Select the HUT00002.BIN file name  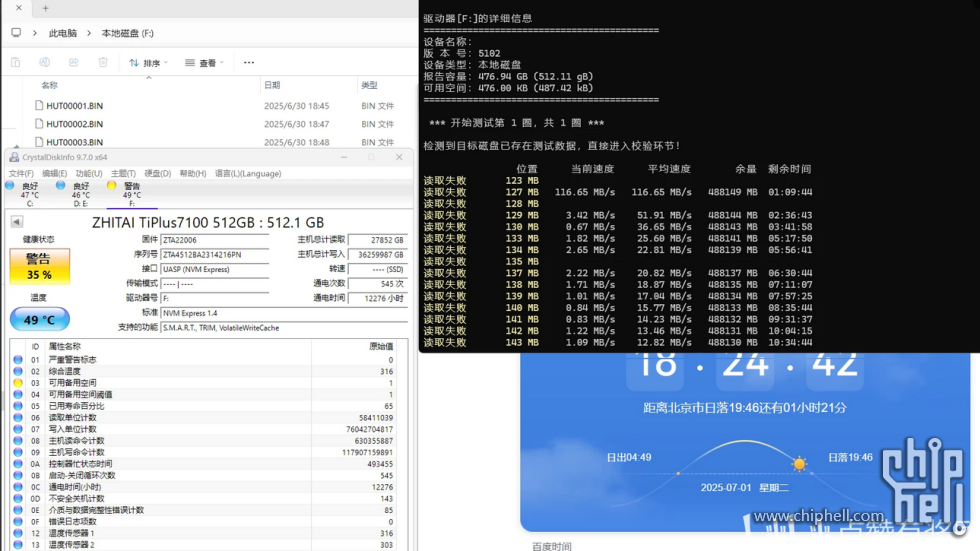click(74, 124)
